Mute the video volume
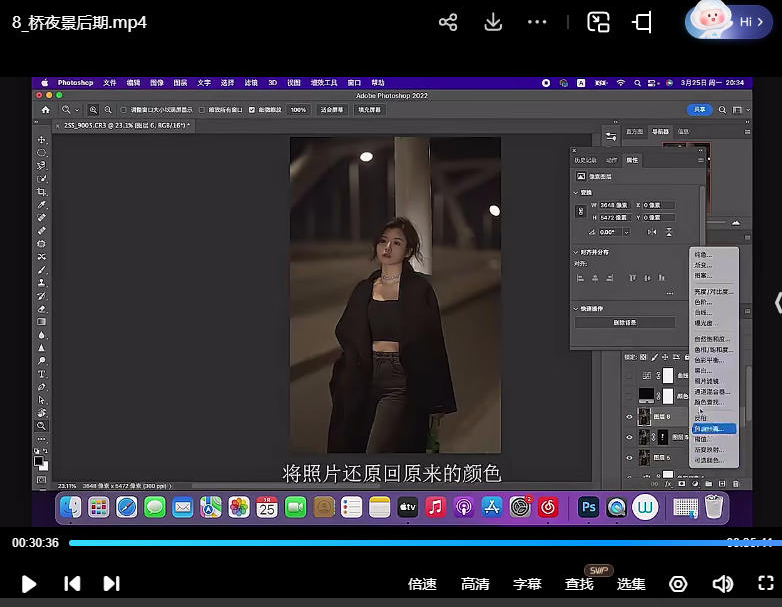The width and height of the screenshot is (782, 607). (x=722, y=583)
